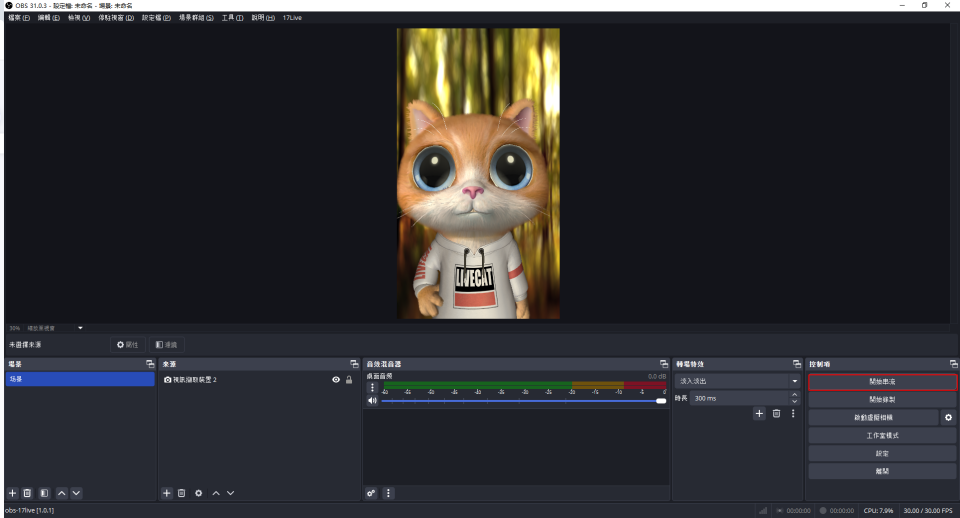This screenshot has width=960, height=518.
Task: Add a new source with the plus icon
Action: (167, 493)
